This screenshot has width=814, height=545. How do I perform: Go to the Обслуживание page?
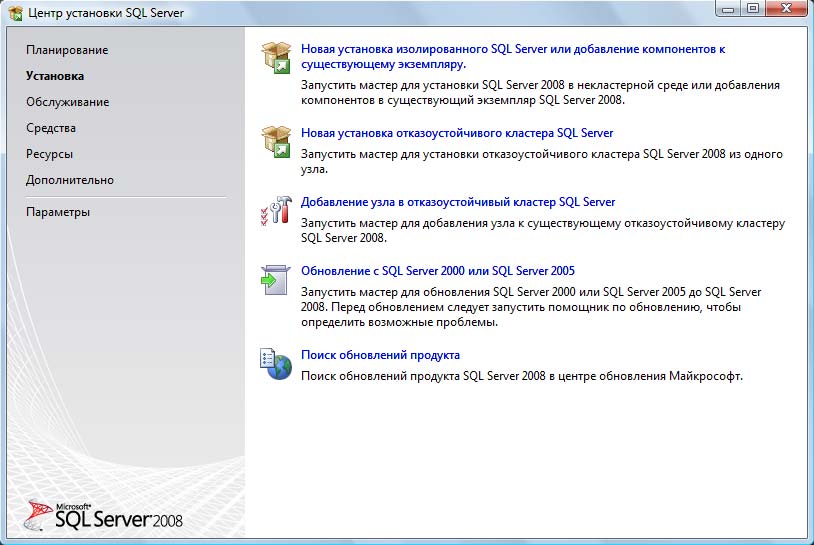tap(68, 102)
